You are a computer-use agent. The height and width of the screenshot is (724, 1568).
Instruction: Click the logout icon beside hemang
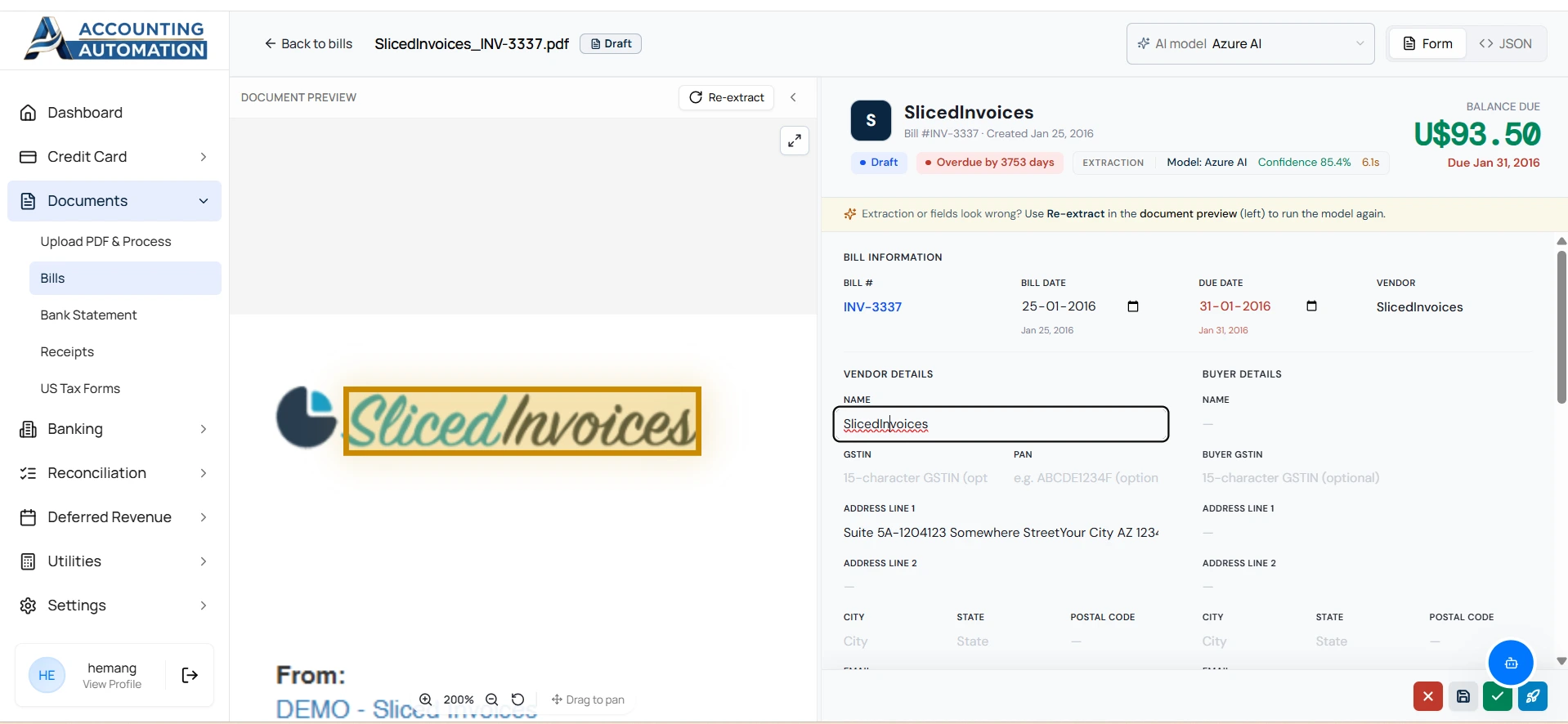point(190,675)
